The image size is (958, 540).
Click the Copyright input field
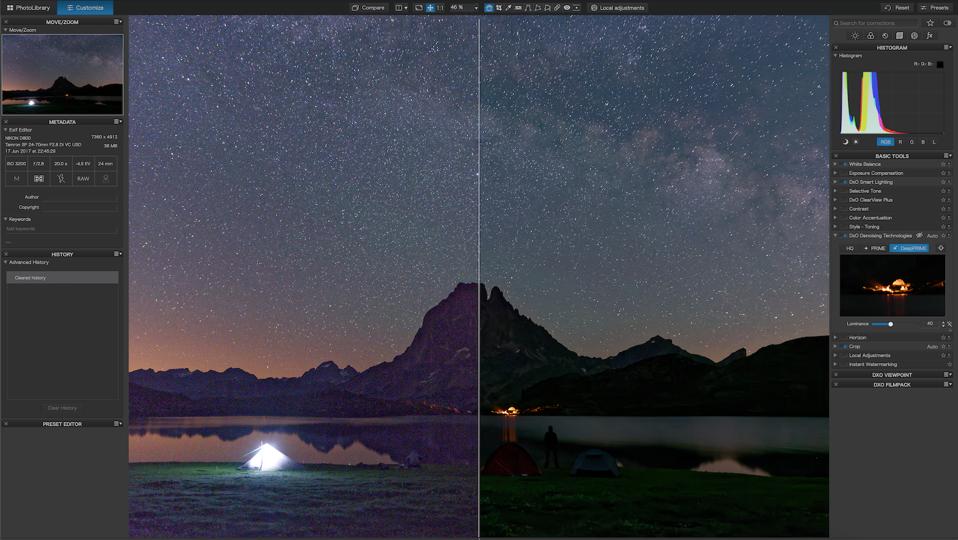click(x=79, y=207)
